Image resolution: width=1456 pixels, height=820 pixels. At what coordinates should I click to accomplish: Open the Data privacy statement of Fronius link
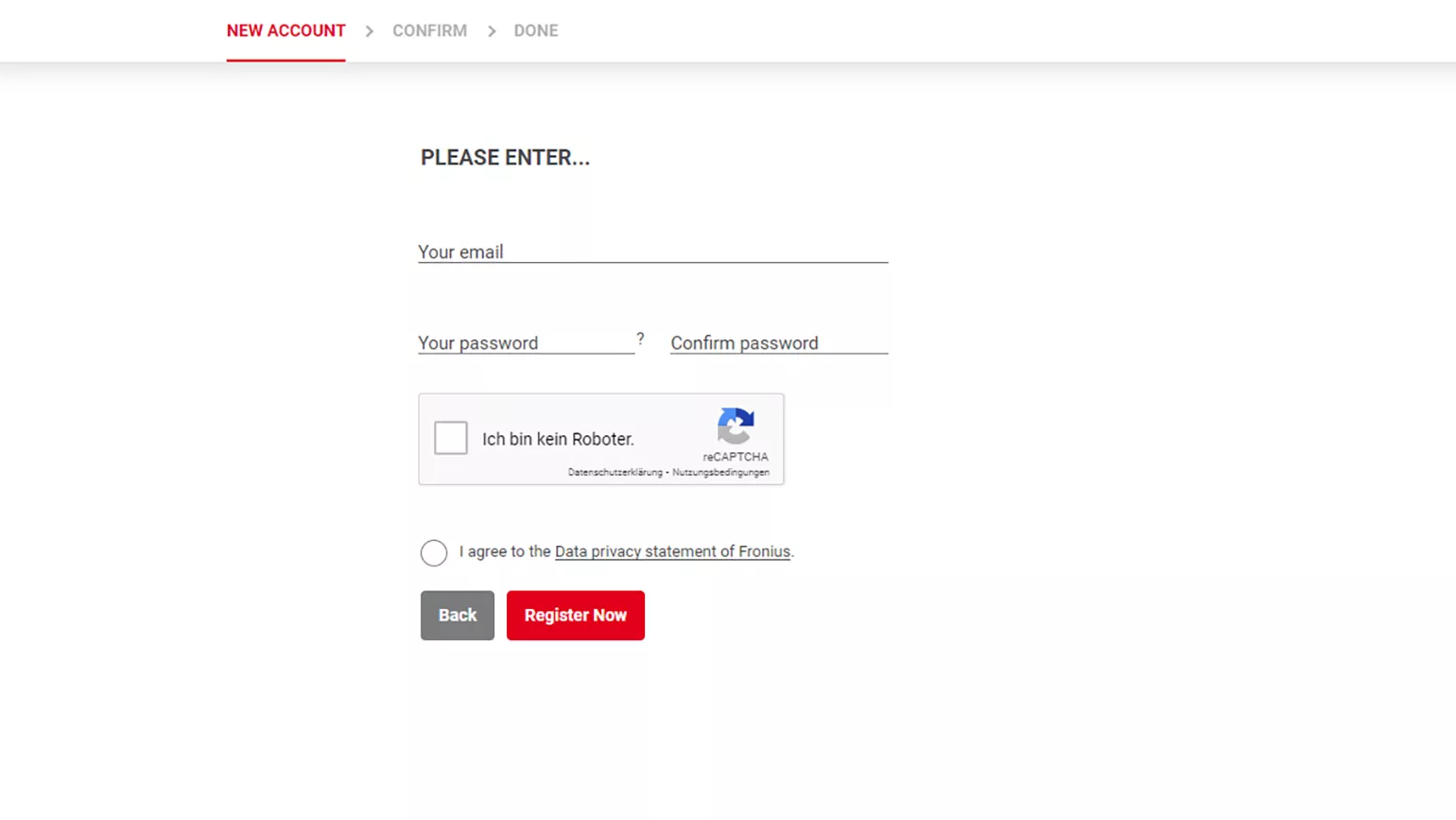click(x=672, y=551)
